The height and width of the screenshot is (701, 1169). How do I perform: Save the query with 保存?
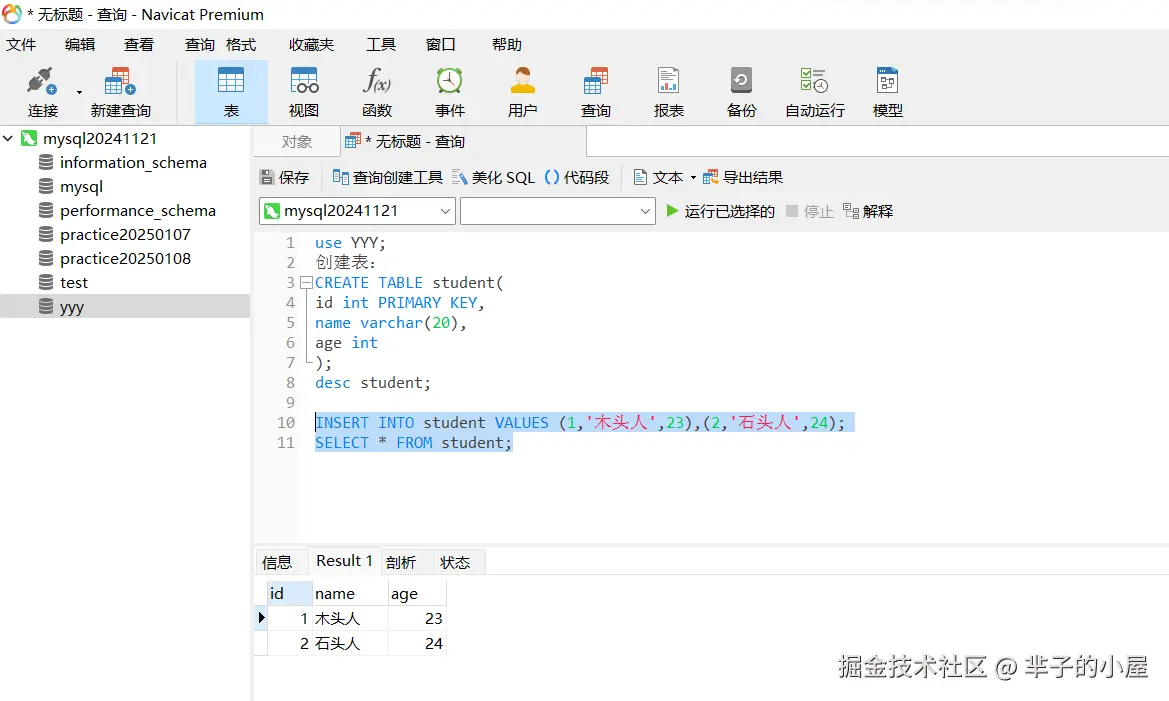pos(284,177)
